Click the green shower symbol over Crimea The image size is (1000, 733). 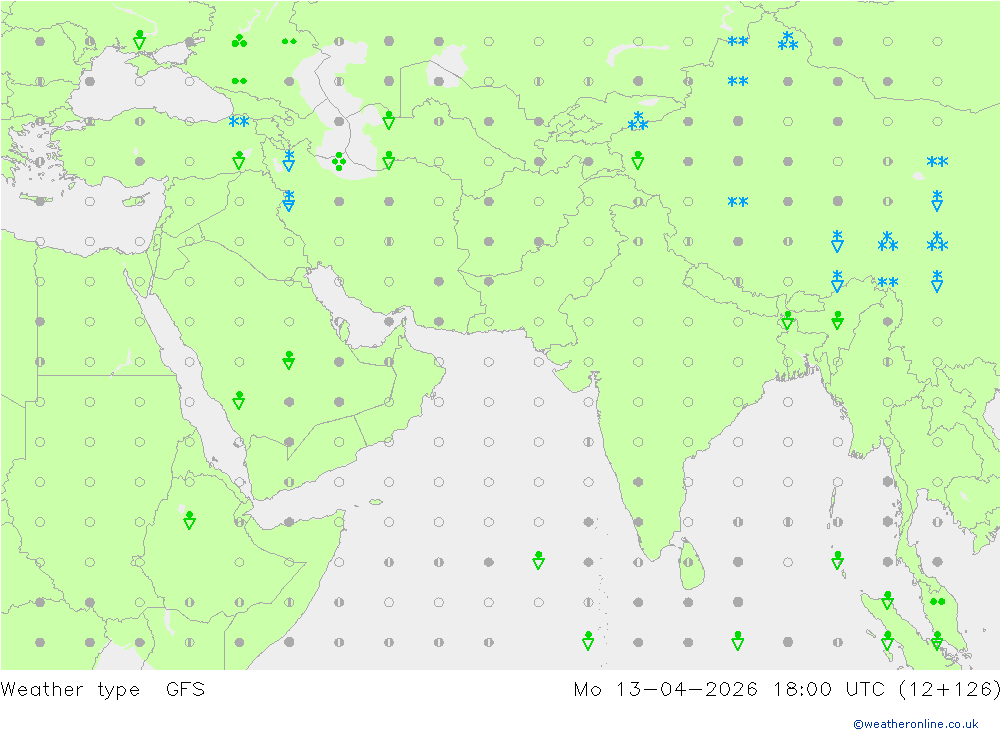click(140, 40)
